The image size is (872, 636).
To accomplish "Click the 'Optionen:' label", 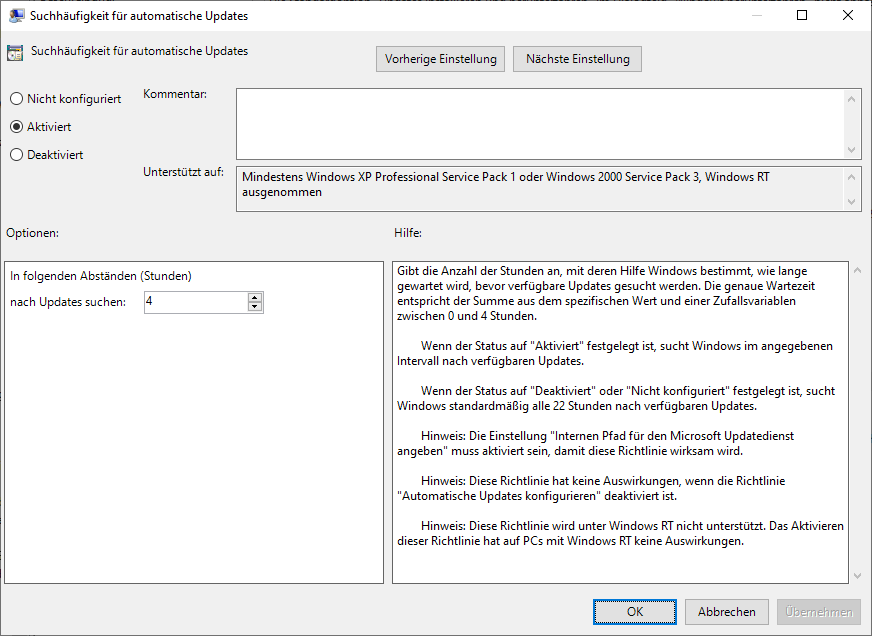I will 32,233.
